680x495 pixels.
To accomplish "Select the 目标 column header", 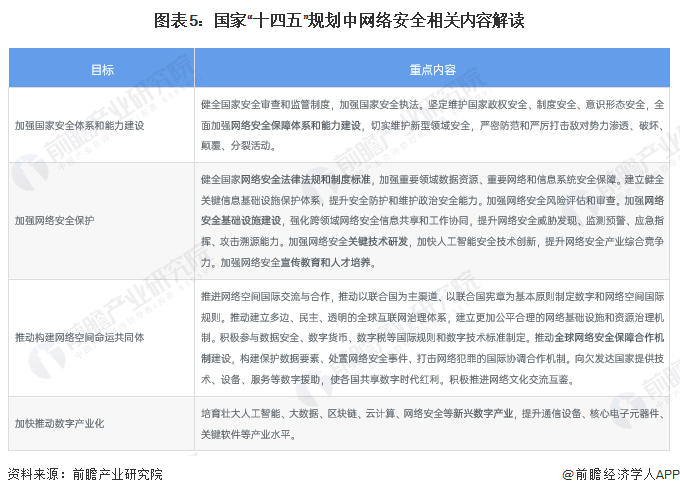I will [x=102, y=70].
